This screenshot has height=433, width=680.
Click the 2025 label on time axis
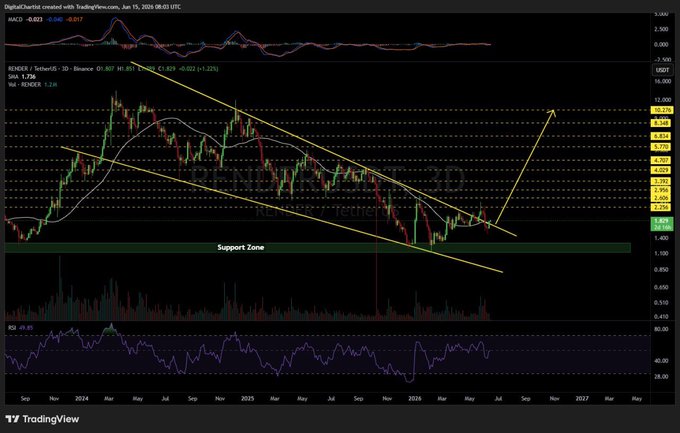[248, 398]
